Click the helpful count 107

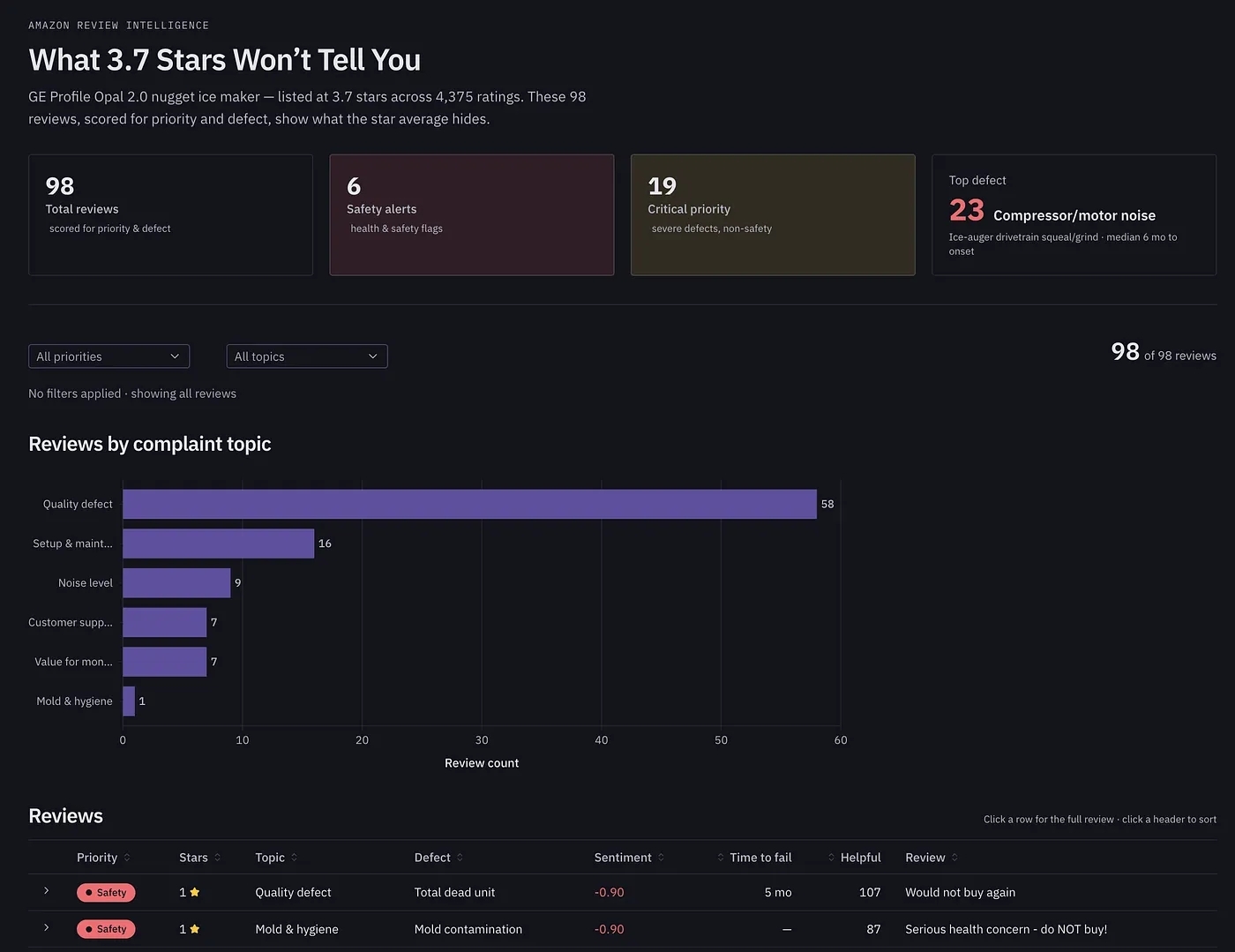870,892
